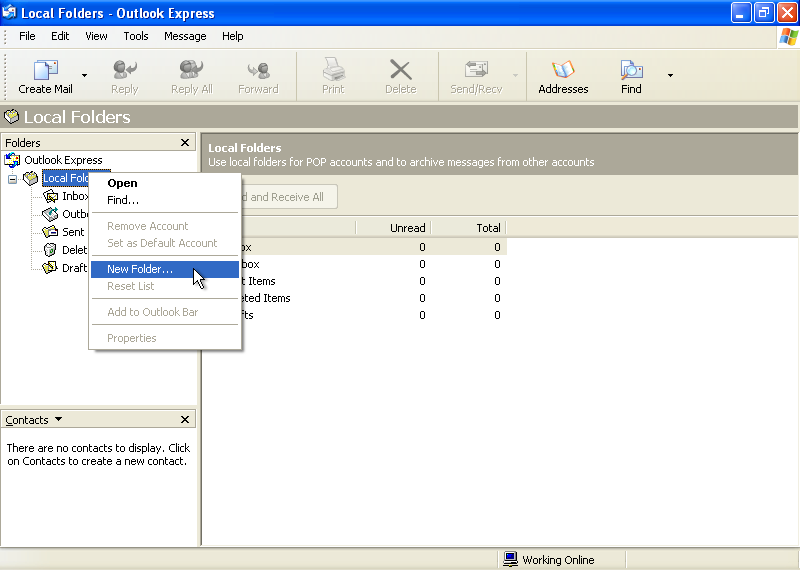The height and width of the screenshot is (570, 800).
Task: Click the Unread column header
Action: click(394, 228)
